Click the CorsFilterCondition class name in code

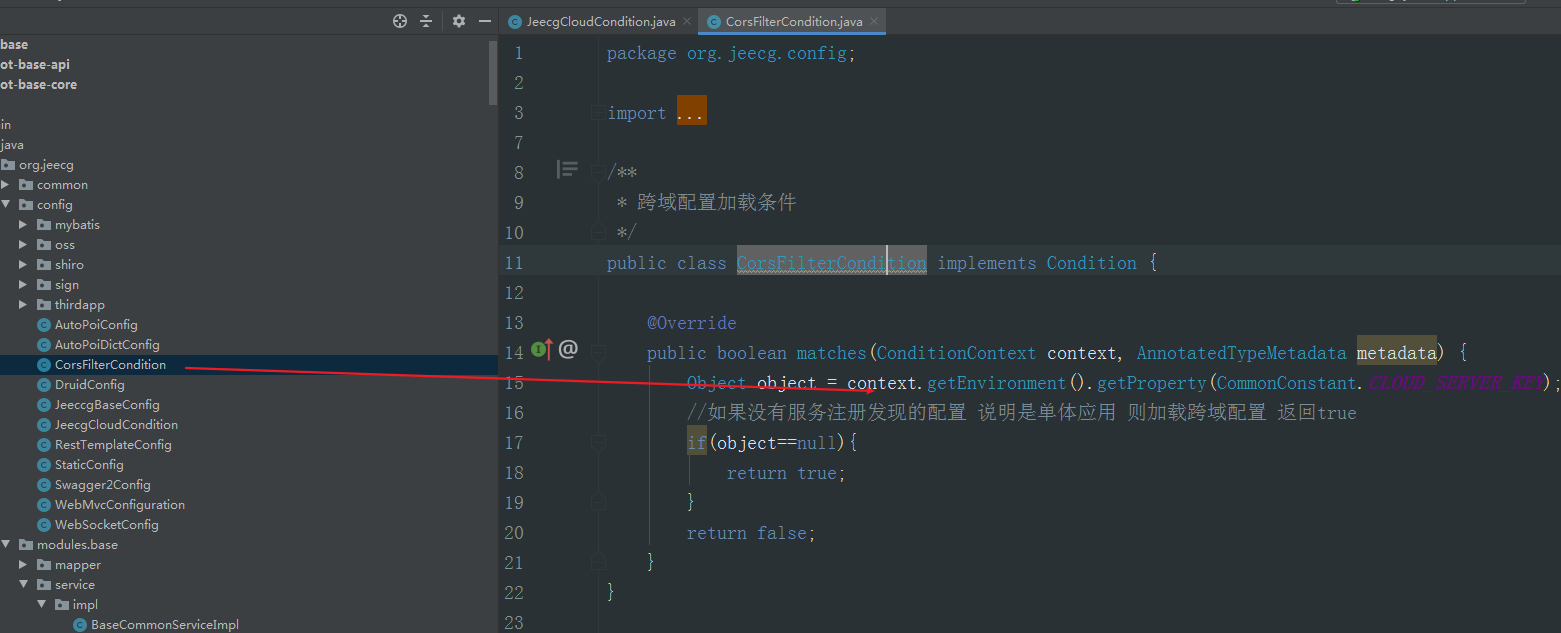tap(831, 263)
